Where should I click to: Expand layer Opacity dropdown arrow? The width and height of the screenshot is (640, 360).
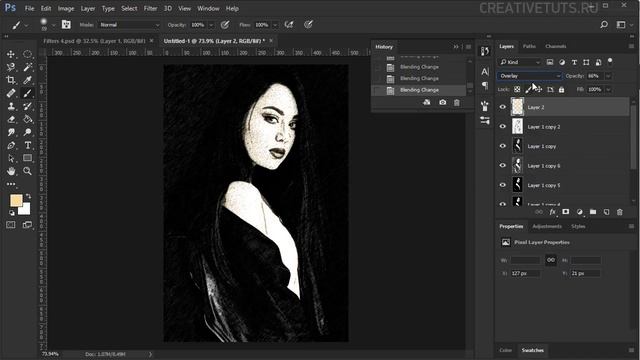click(608, 76)
